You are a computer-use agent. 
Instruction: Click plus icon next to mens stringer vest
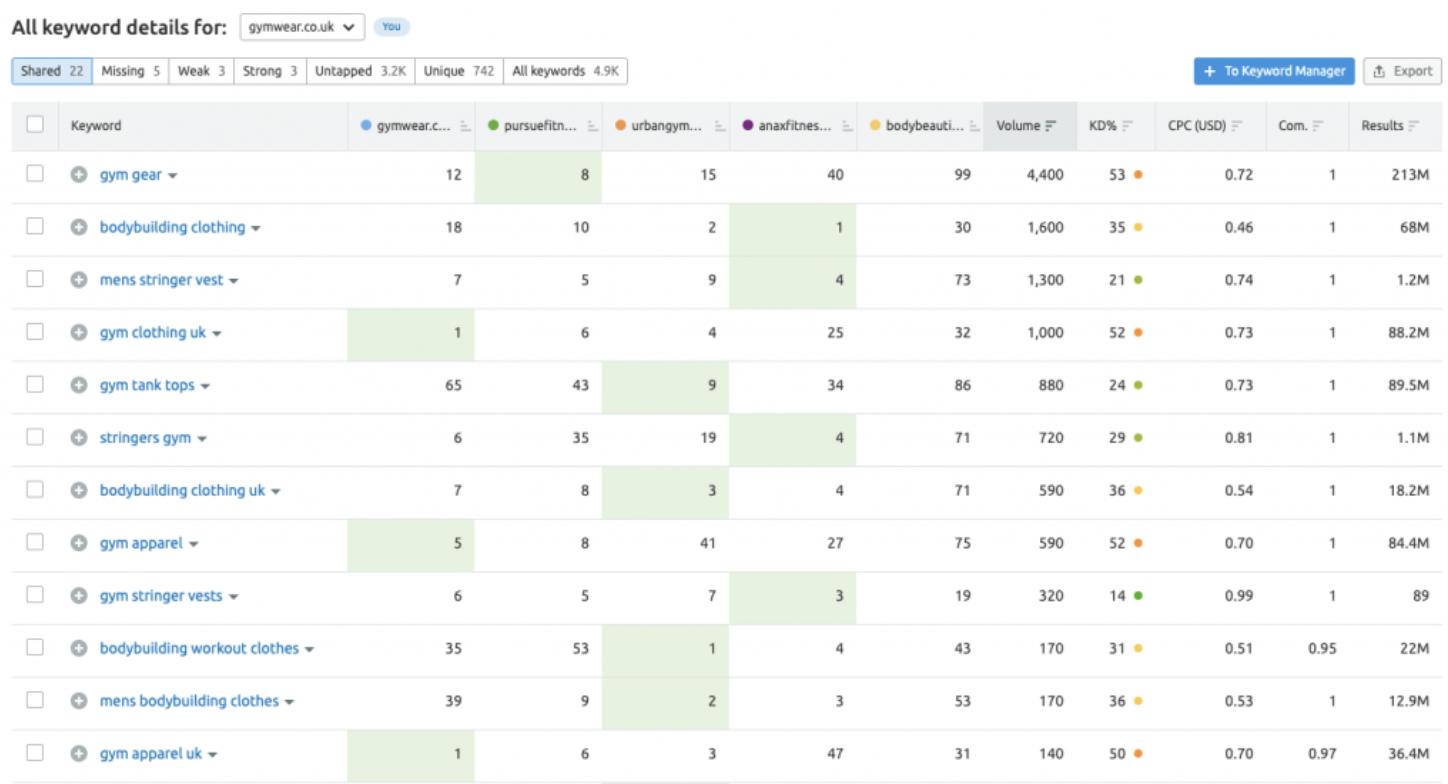[79, 280]
